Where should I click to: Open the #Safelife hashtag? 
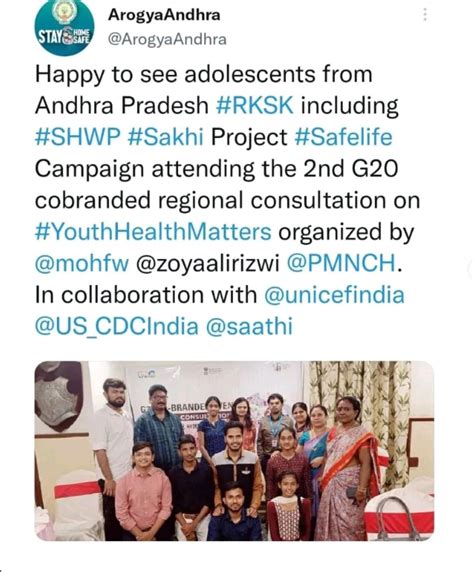[x=343, y=137]
